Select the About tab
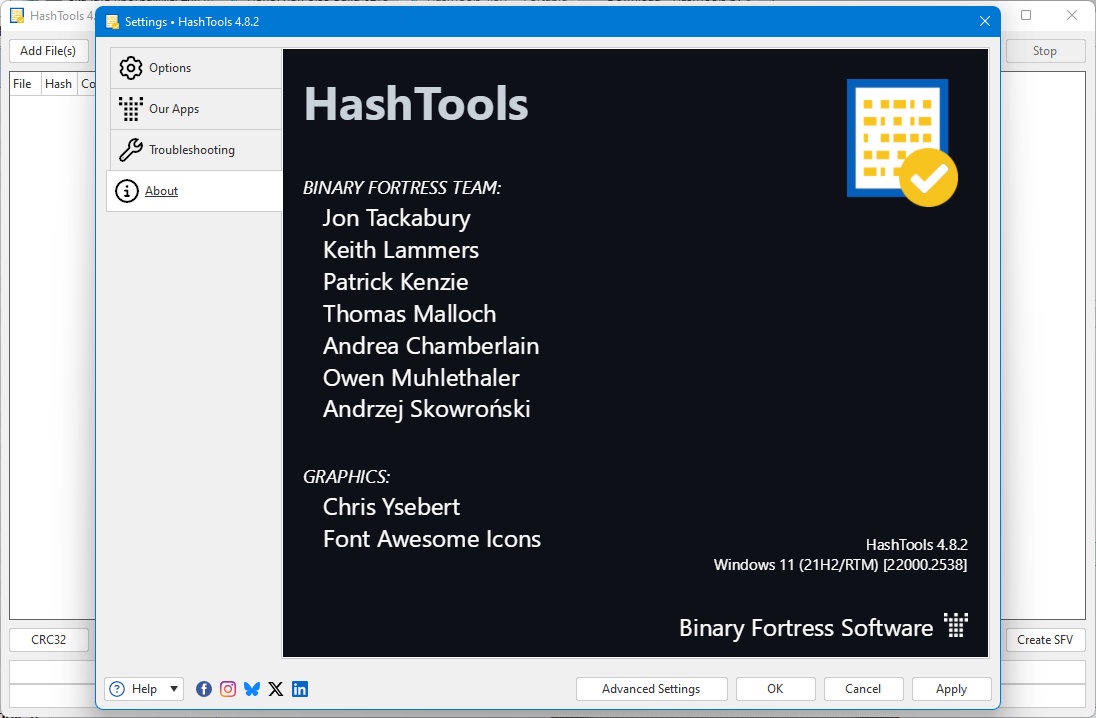Image resolution: width=1096 pixels, height=718 pixels. (194, 191)
